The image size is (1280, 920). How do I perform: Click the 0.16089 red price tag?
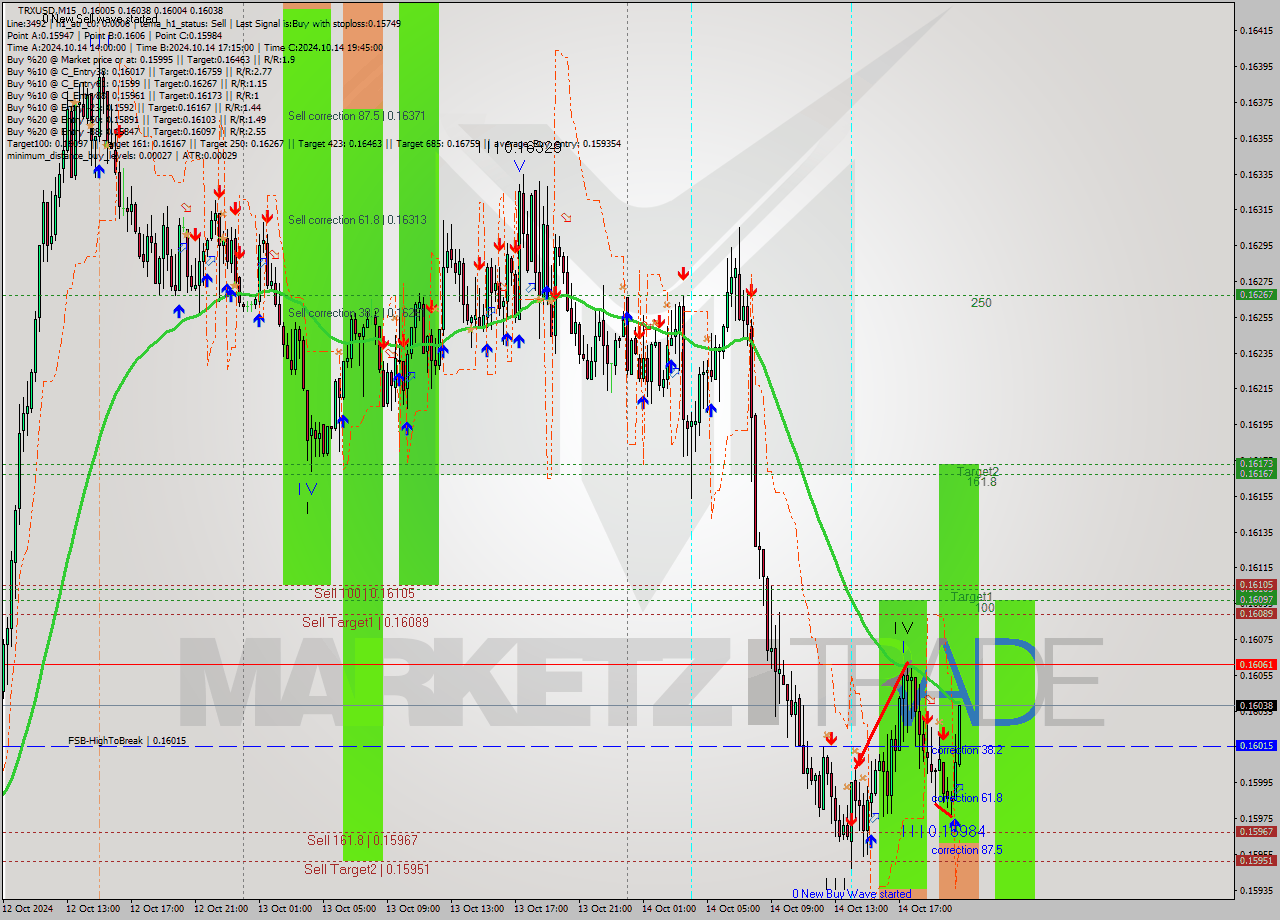[x=1256, y=613]
